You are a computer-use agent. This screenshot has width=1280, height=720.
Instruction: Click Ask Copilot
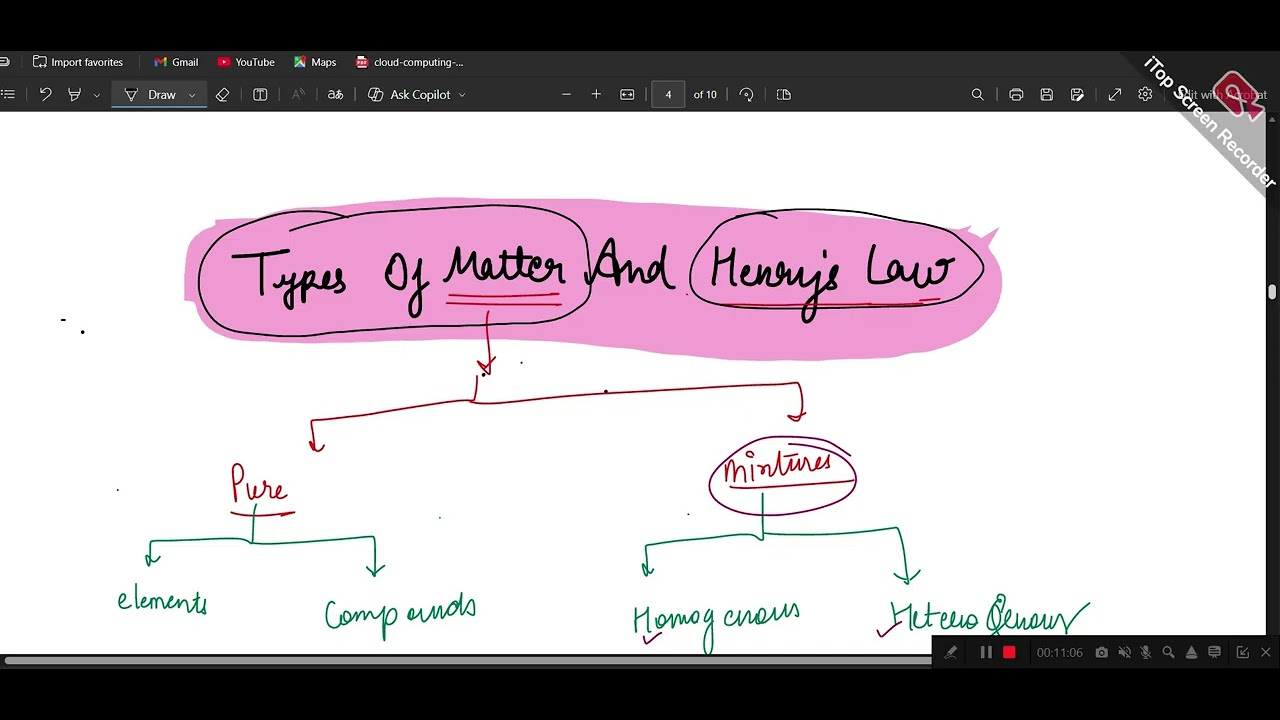point(410,94)
